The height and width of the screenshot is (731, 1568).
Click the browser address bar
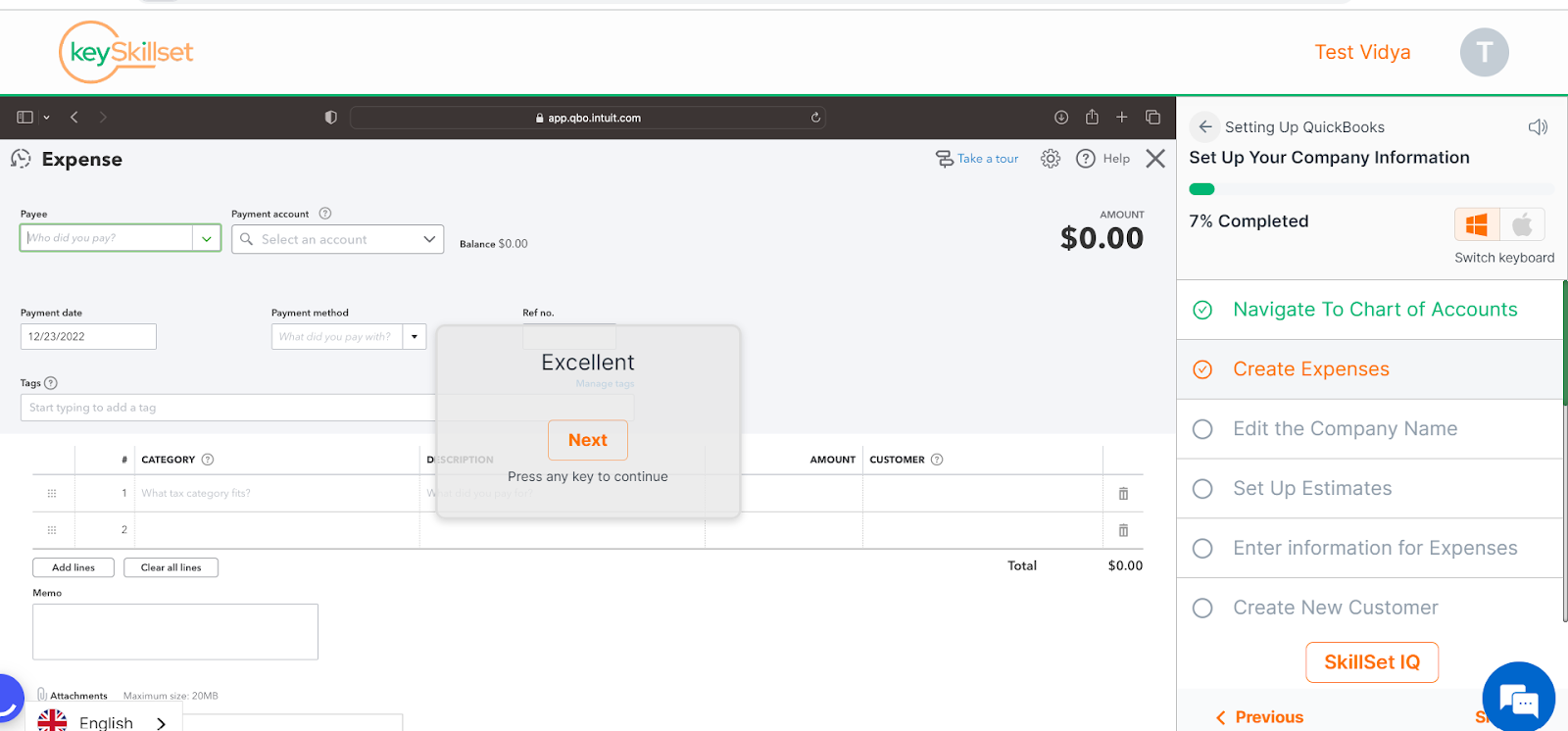(x=588, y=118)
